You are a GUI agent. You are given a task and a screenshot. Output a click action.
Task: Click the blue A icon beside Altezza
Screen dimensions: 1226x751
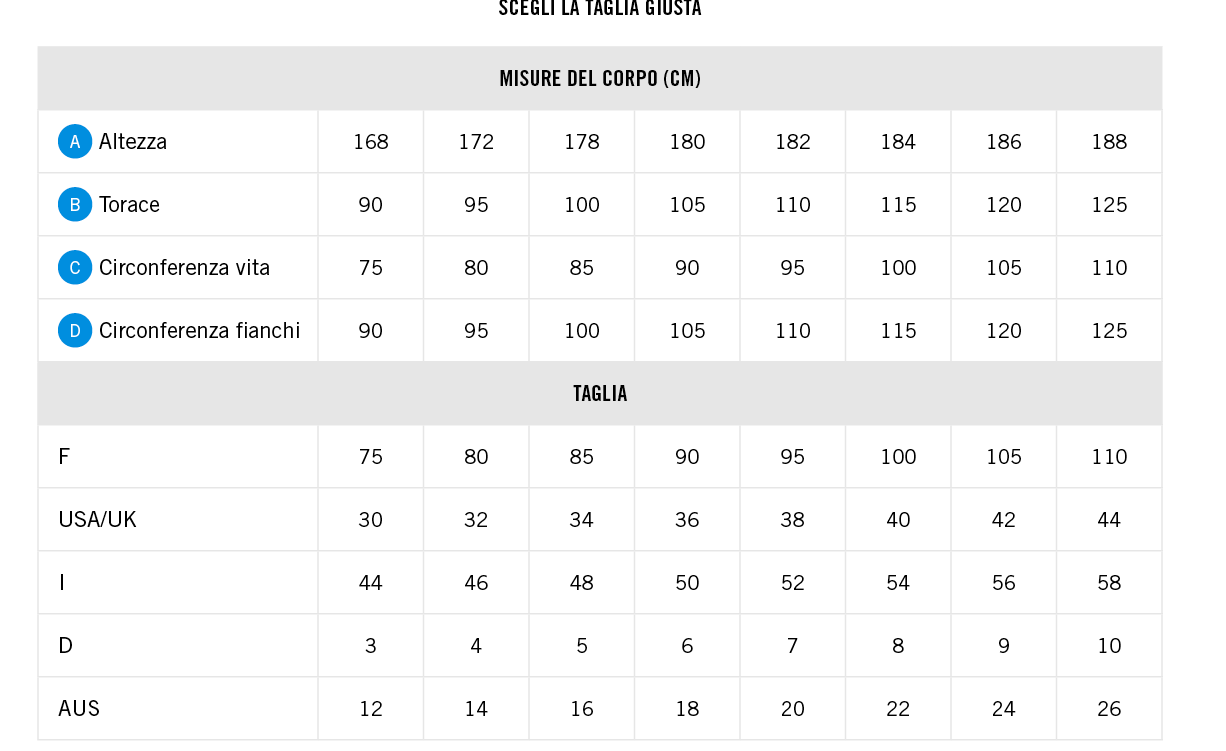pos(75,142)
